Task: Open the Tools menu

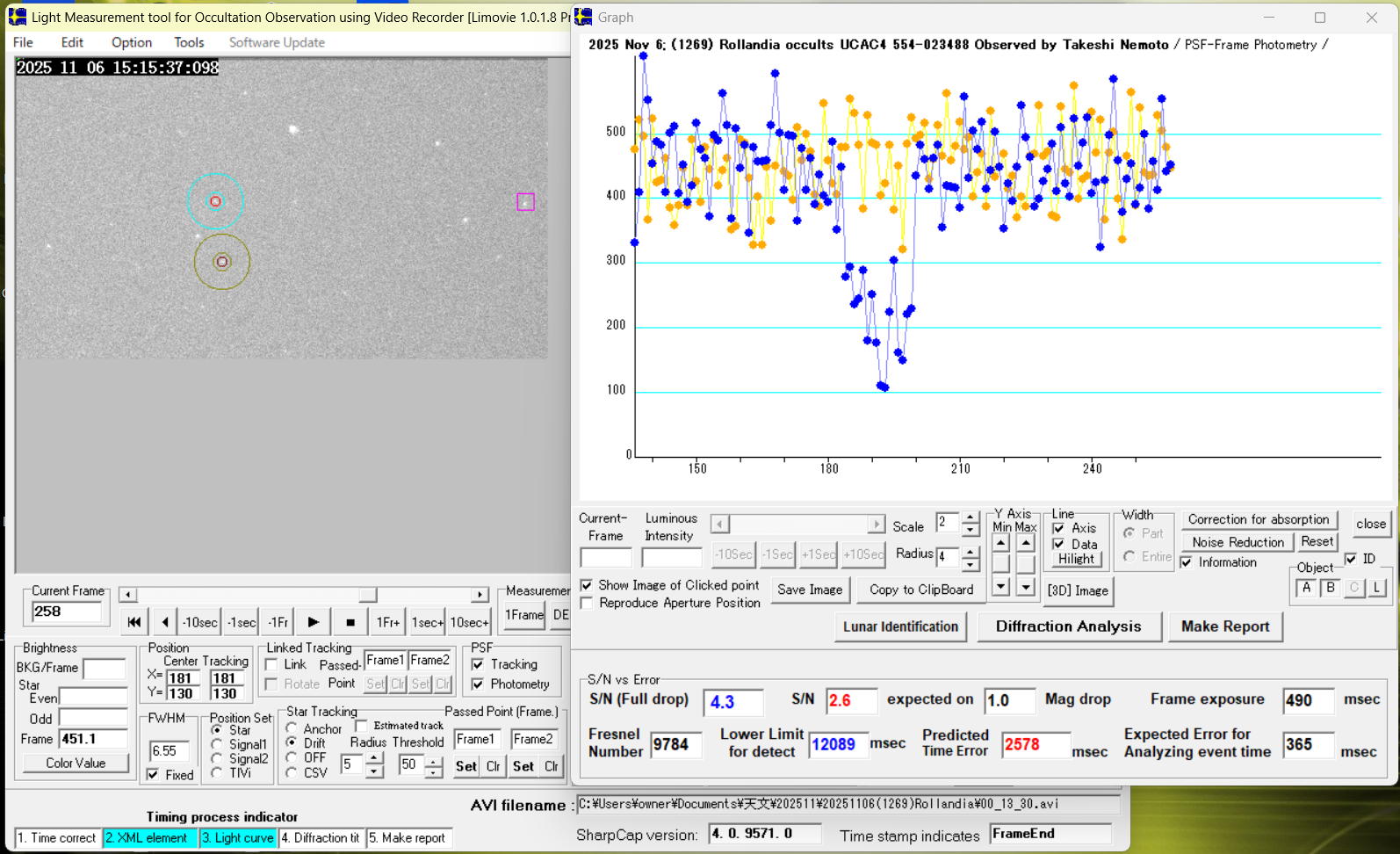Action: 188,42
